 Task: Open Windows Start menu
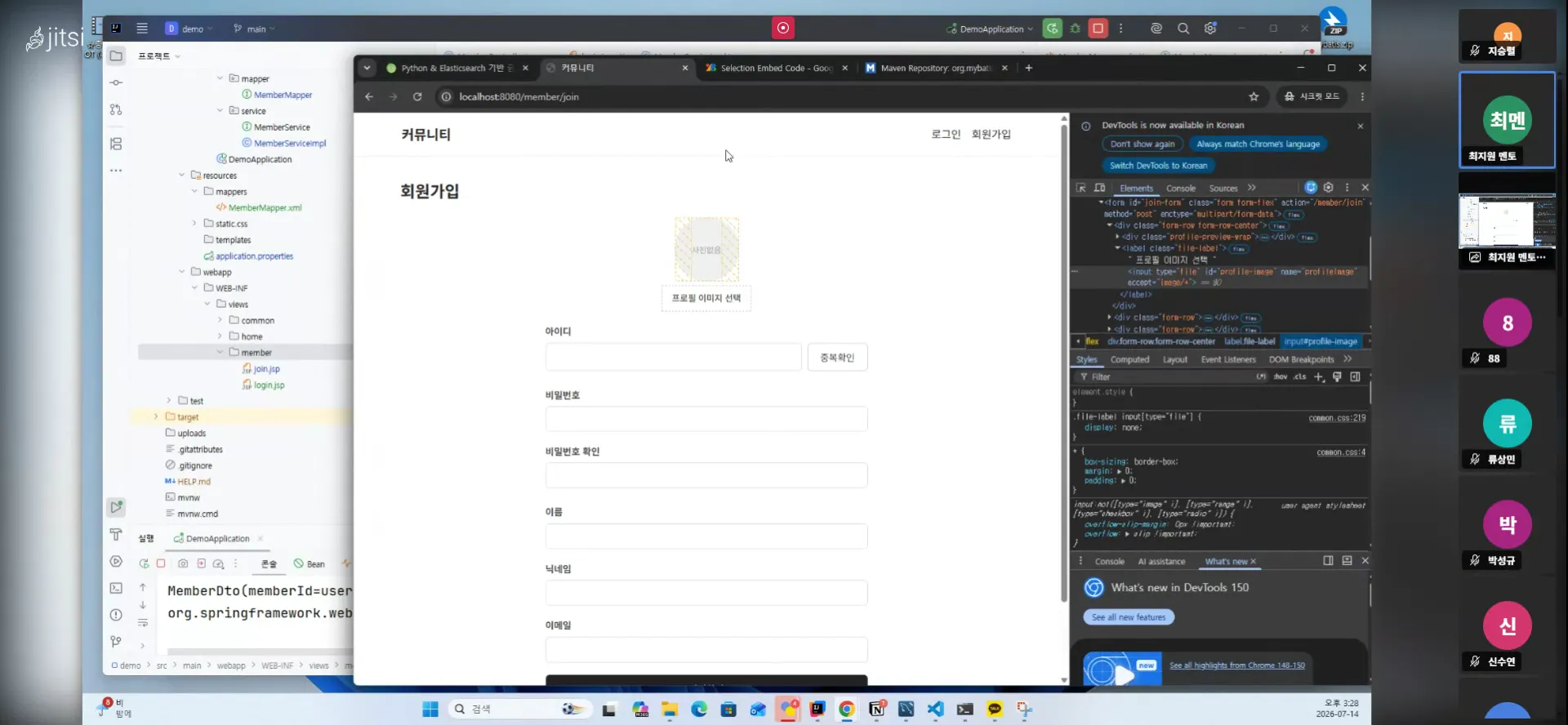coord(430,709)
